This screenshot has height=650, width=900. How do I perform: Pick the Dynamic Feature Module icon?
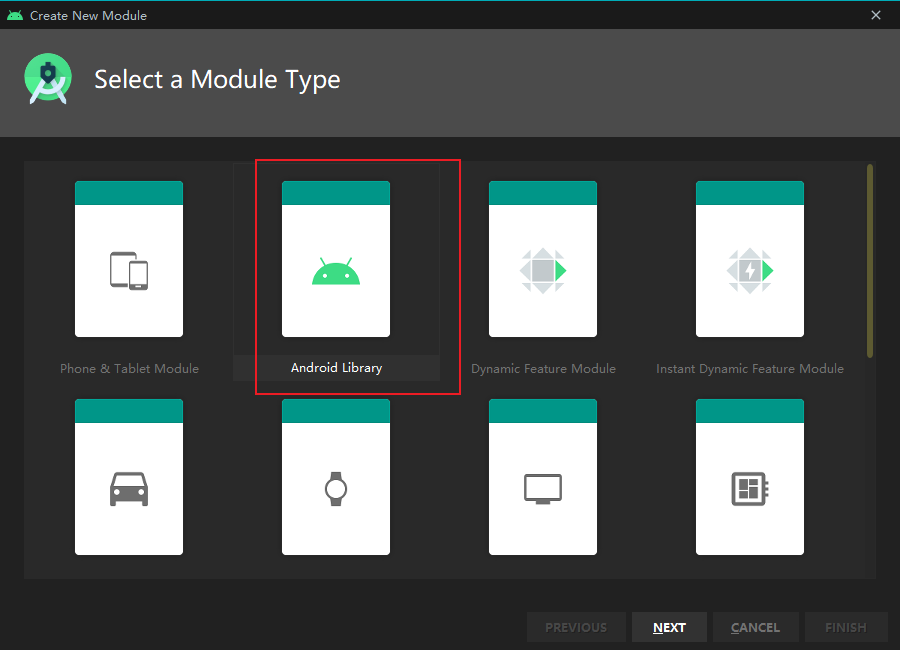click(x=543, y=270)
